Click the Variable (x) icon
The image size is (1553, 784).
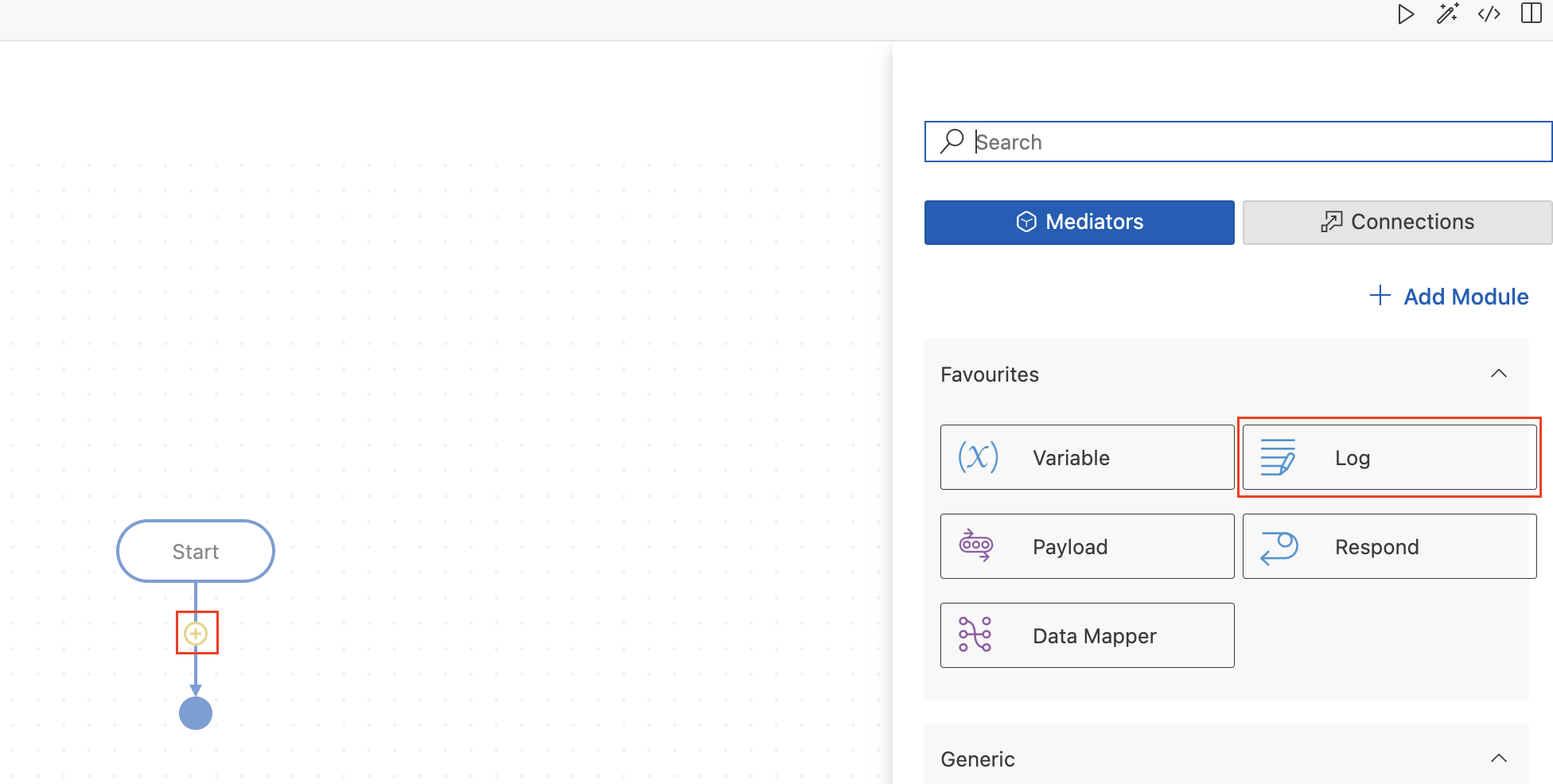pyautogui.click(x=978, y=457)
